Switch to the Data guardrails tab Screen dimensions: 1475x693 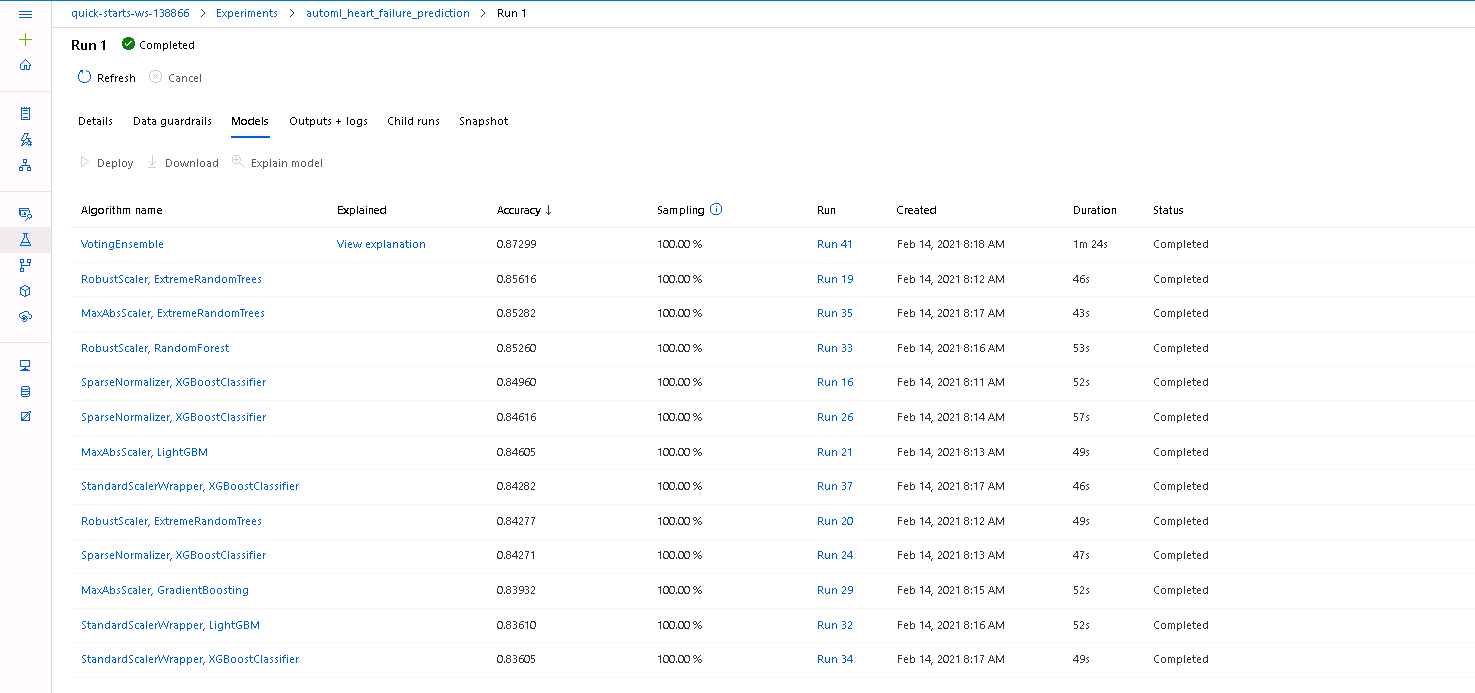point(171,121)
